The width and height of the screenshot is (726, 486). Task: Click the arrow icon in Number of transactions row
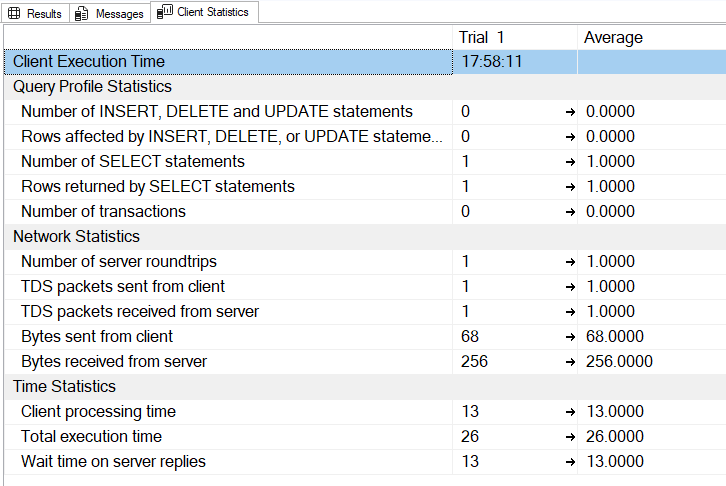coord(570,212)
